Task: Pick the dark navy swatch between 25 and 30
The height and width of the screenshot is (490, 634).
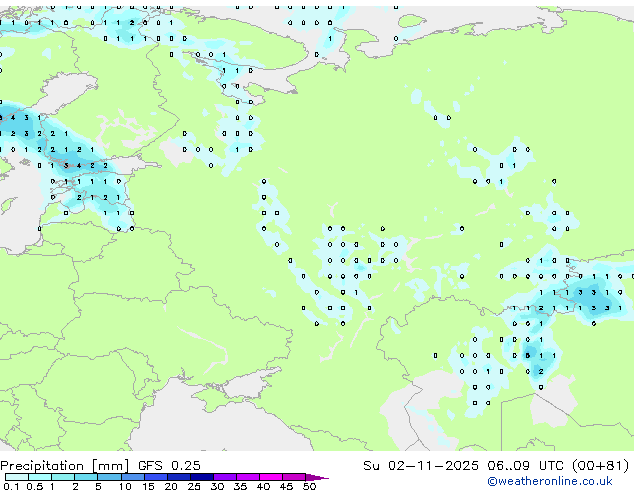Action: tap(202, 477)
